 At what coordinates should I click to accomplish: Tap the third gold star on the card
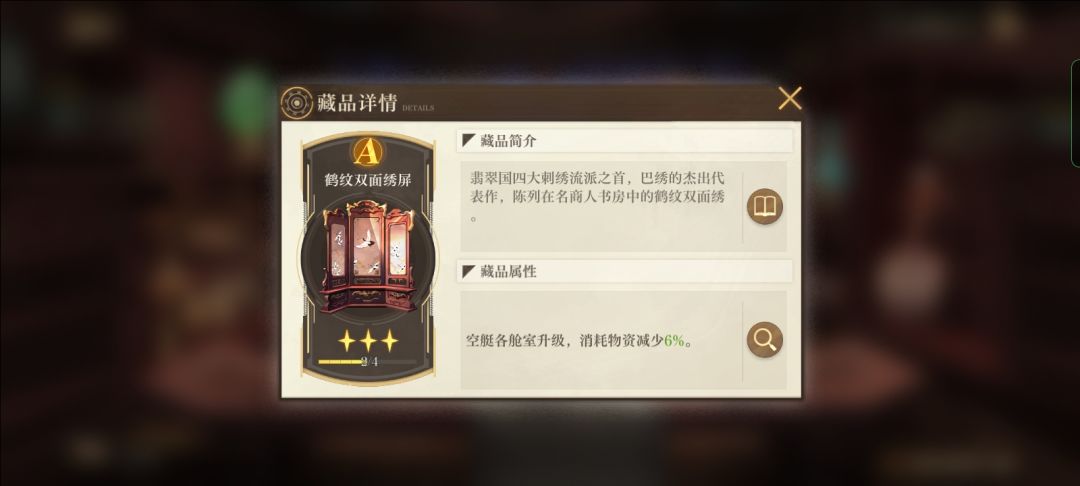[390, 340]
